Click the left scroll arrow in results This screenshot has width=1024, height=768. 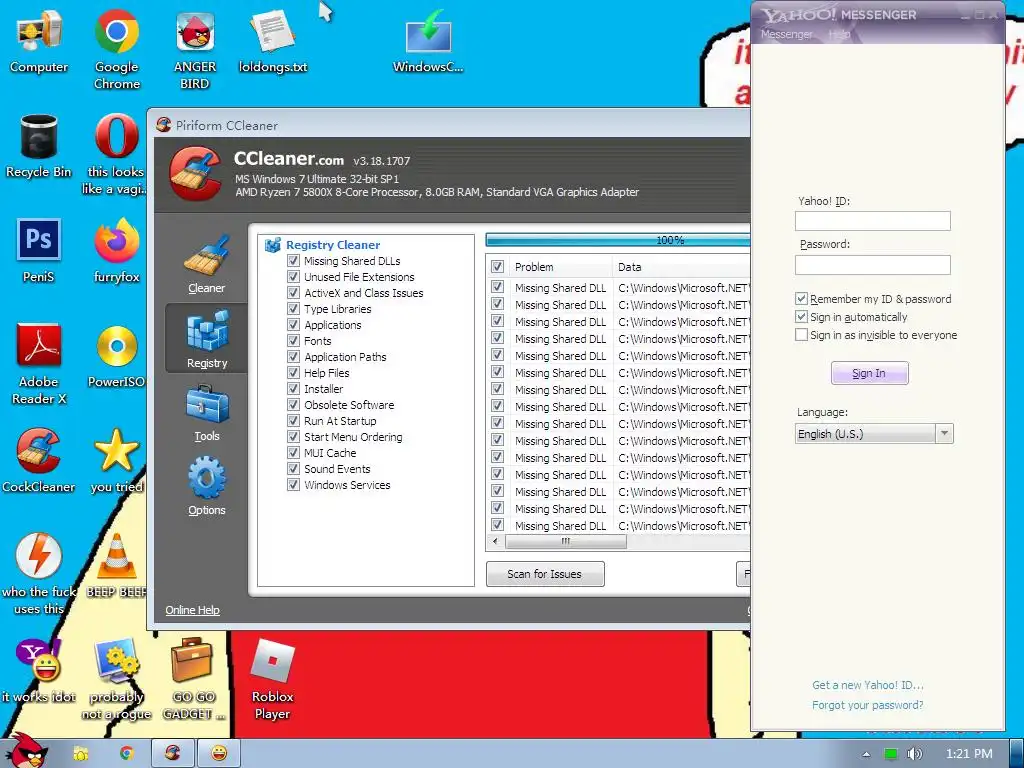coord(496,541)
